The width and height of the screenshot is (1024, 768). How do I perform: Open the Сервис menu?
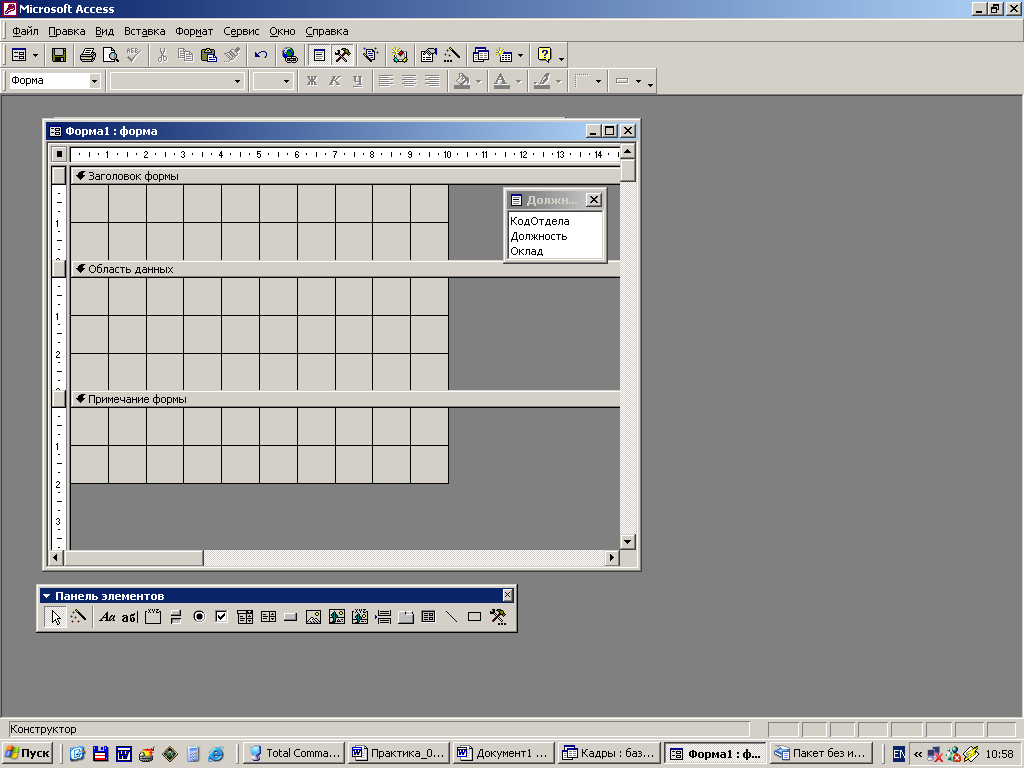pyautogui.click(x=241, y=31)
